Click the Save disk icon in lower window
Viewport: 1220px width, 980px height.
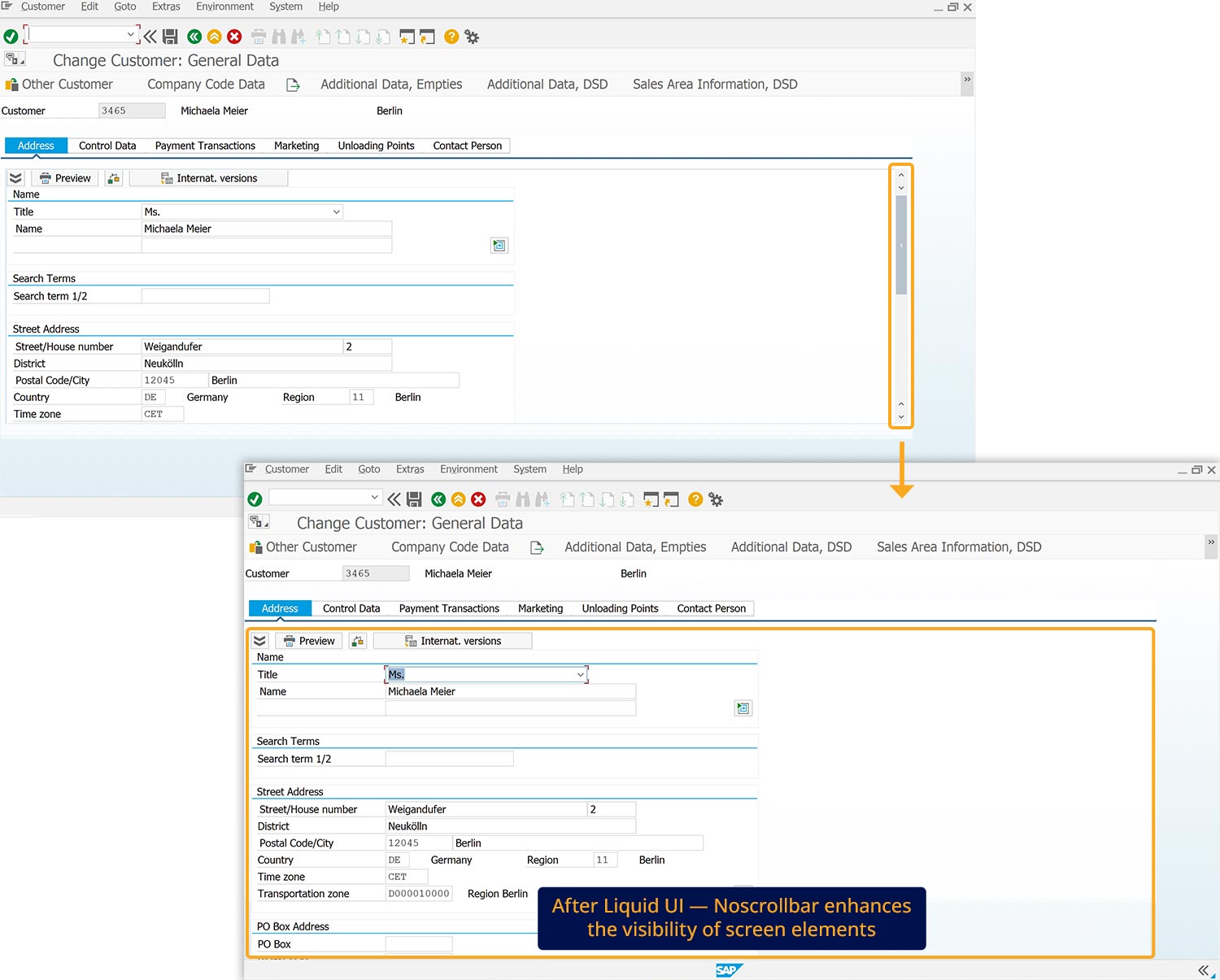point(414,499)
